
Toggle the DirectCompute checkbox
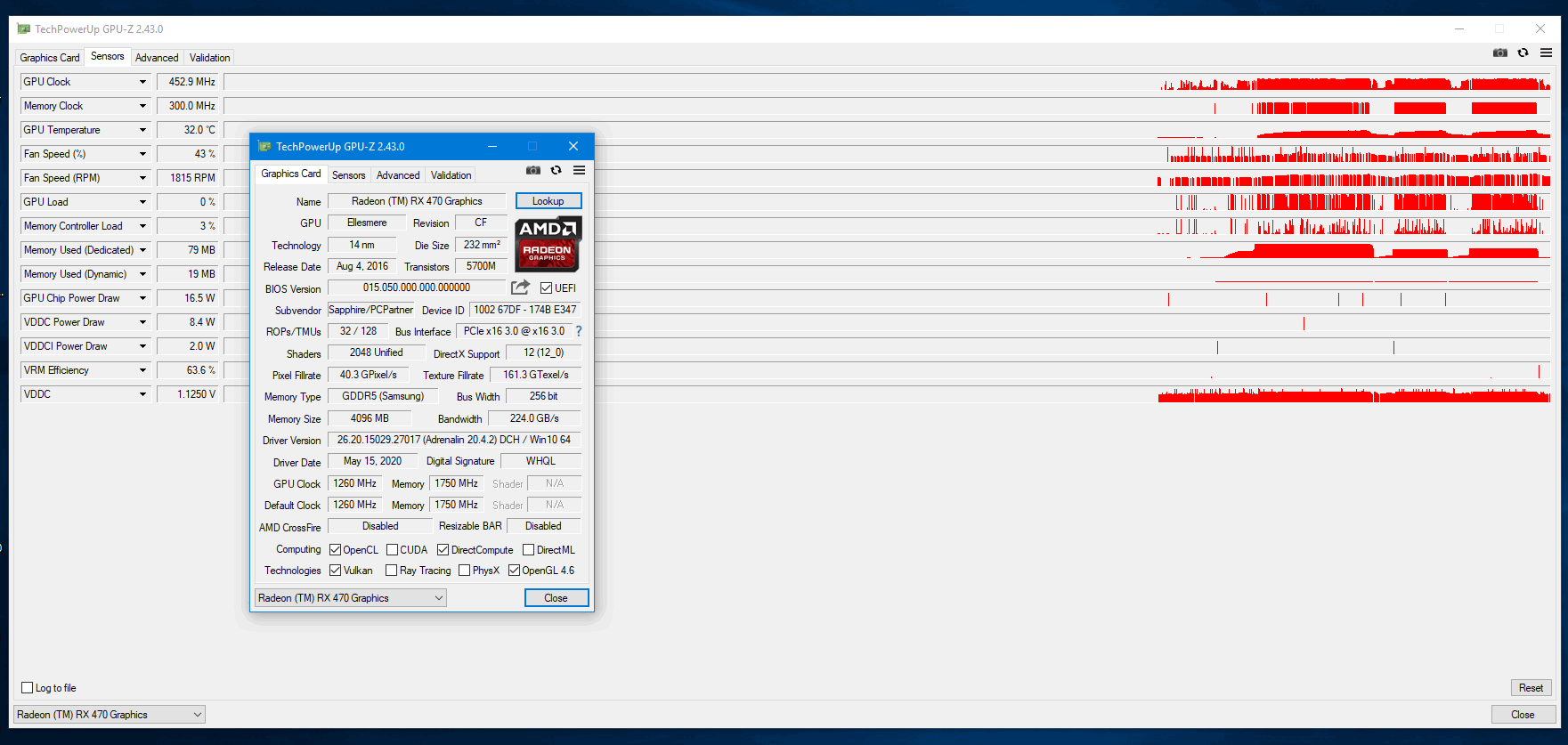coord(443,550)
